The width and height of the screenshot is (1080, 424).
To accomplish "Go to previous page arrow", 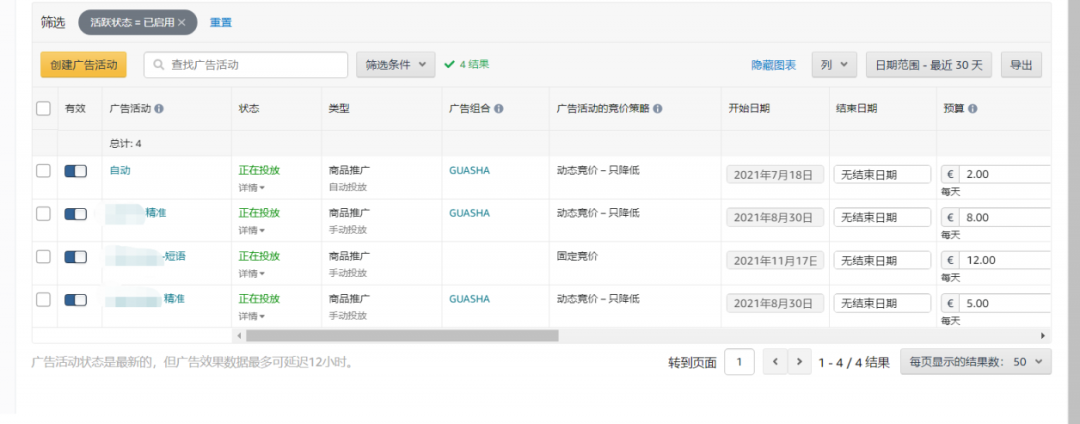I will click(x=775, y=361).
